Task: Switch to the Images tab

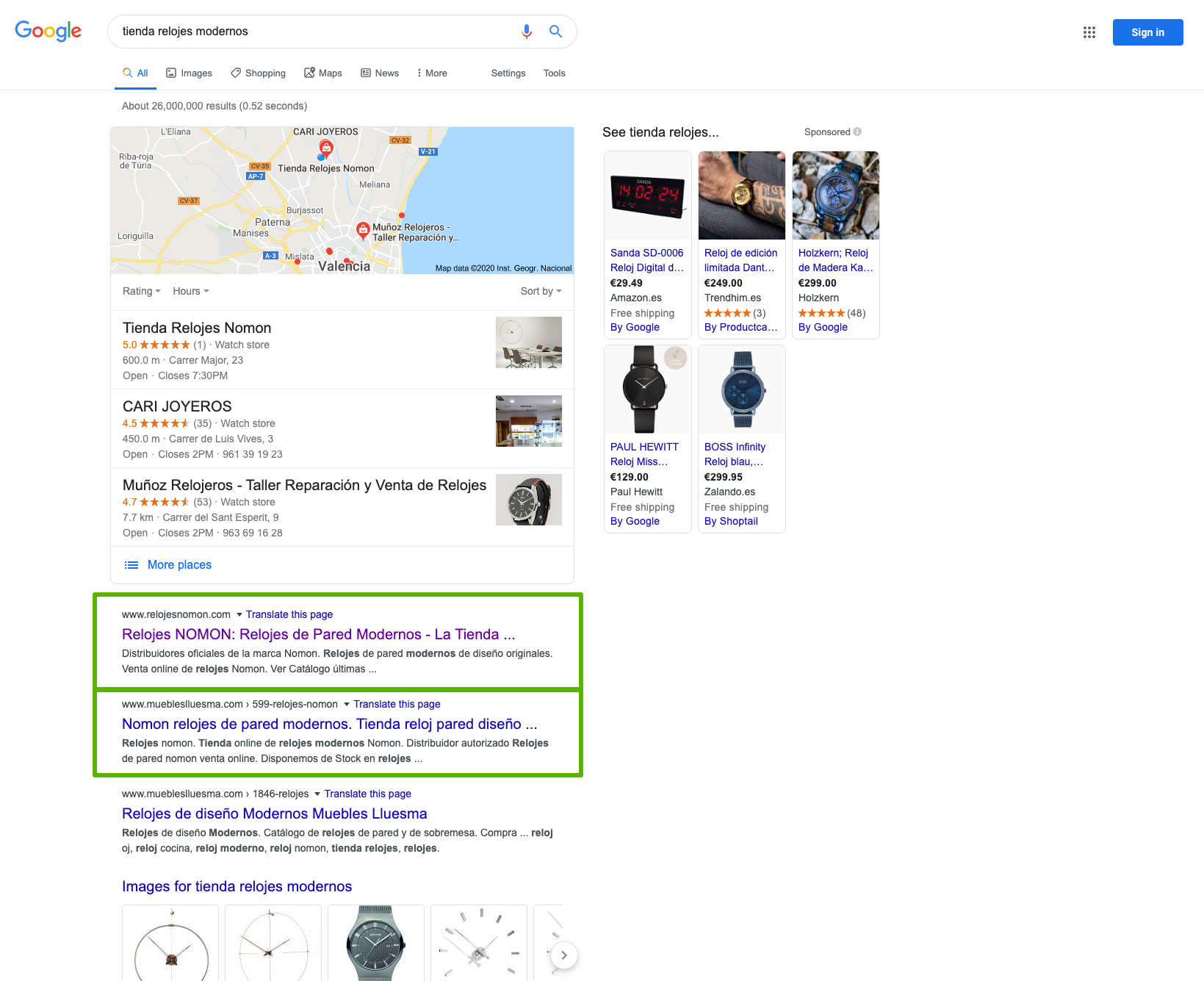Action: pos(189,73)
